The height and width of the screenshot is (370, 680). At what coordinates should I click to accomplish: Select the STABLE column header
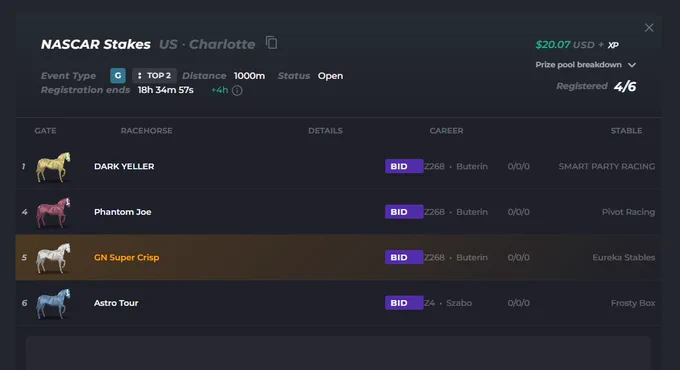coord(626,131)
